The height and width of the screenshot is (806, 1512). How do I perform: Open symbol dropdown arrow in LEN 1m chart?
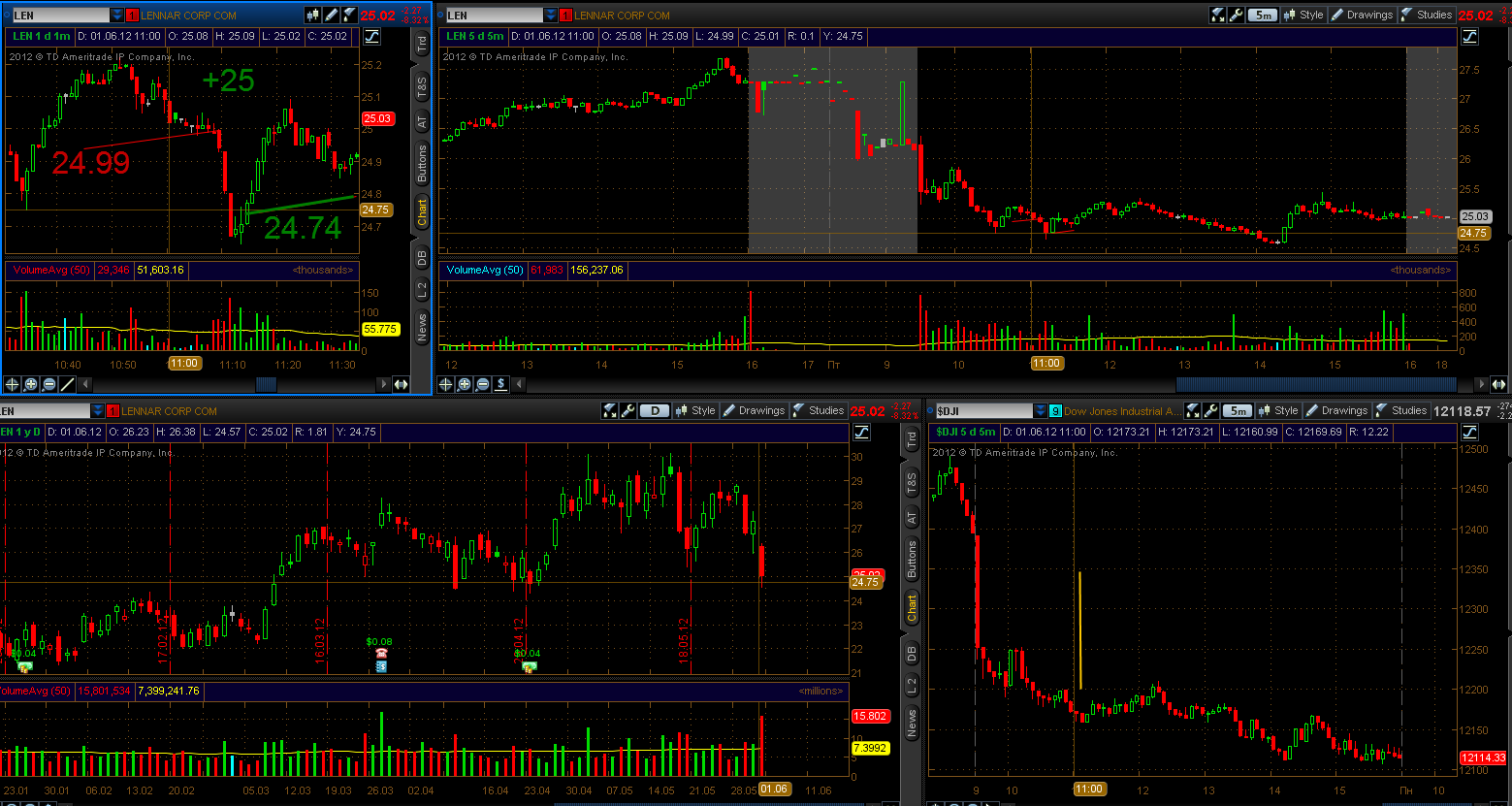point(117,15)
